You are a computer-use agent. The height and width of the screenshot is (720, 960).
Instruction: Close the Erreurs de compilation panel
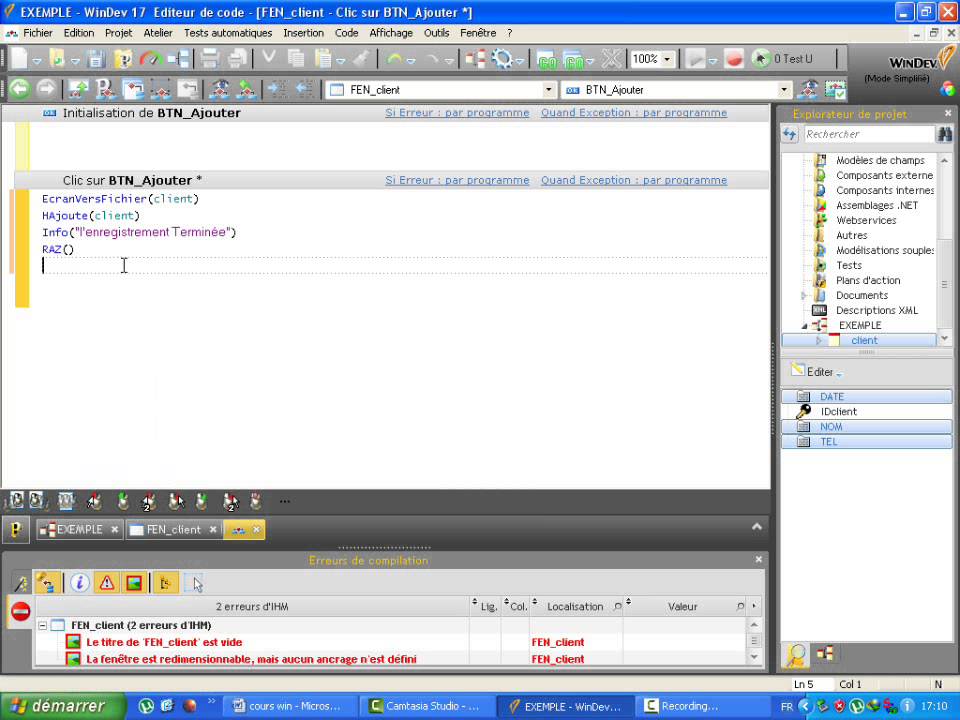click(759, 559)
